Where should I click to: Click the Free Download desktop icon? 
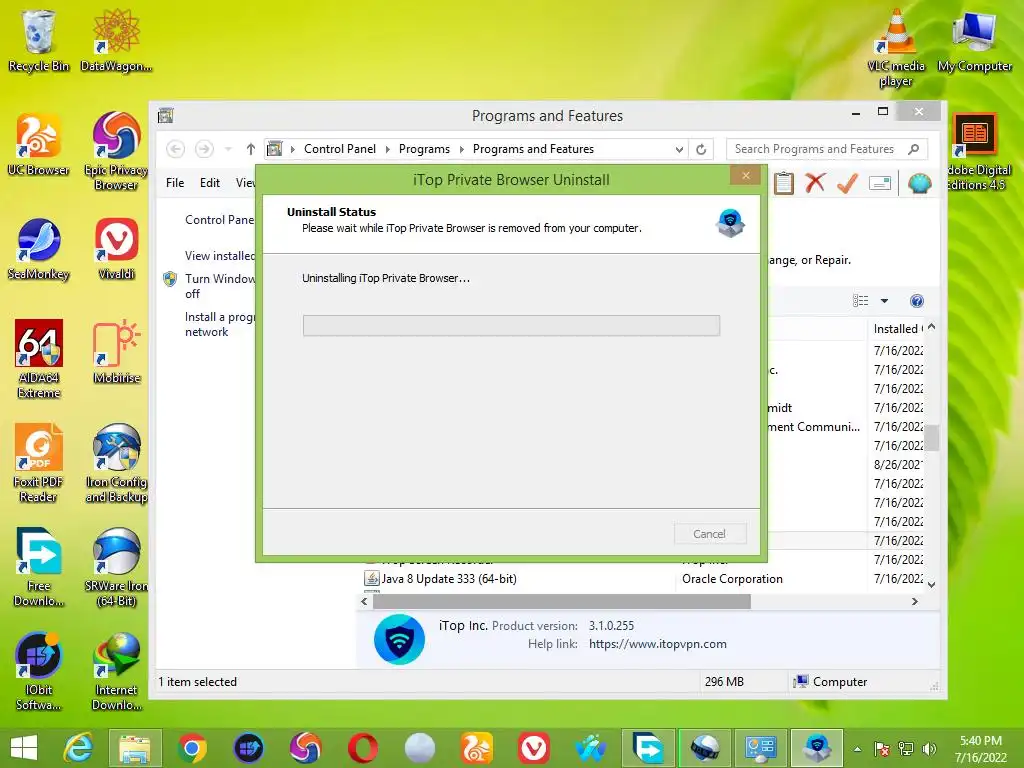(39, 568)
